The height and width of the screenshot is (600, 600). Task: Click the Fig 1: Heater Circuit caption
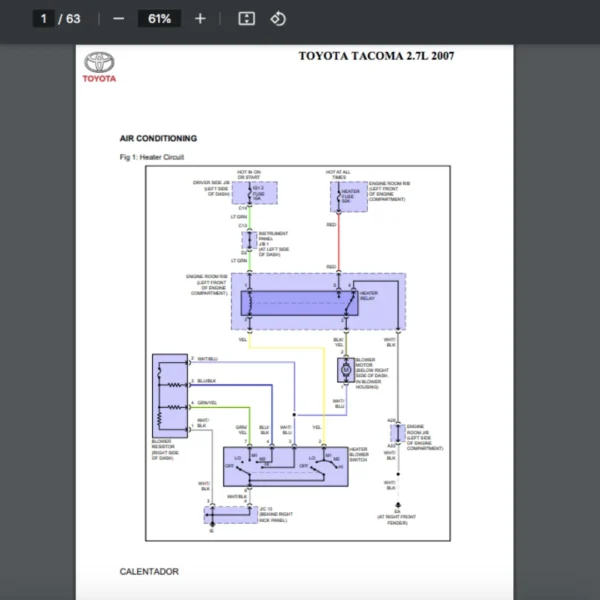click(x=151, y=157)
